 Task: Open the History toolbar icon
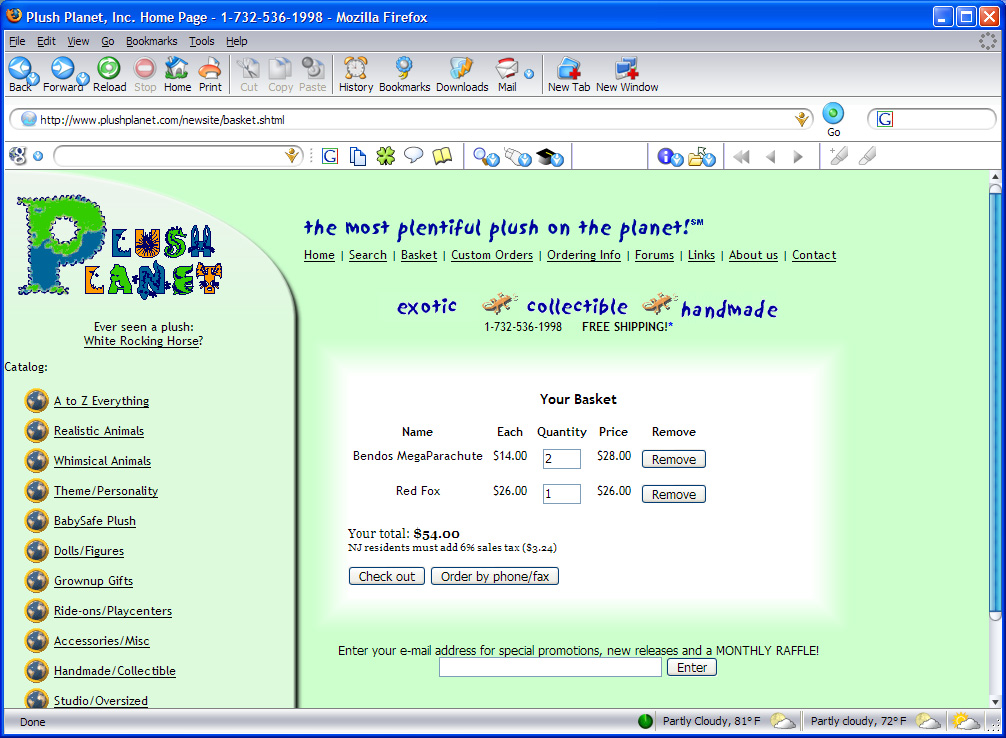point(355,69)
